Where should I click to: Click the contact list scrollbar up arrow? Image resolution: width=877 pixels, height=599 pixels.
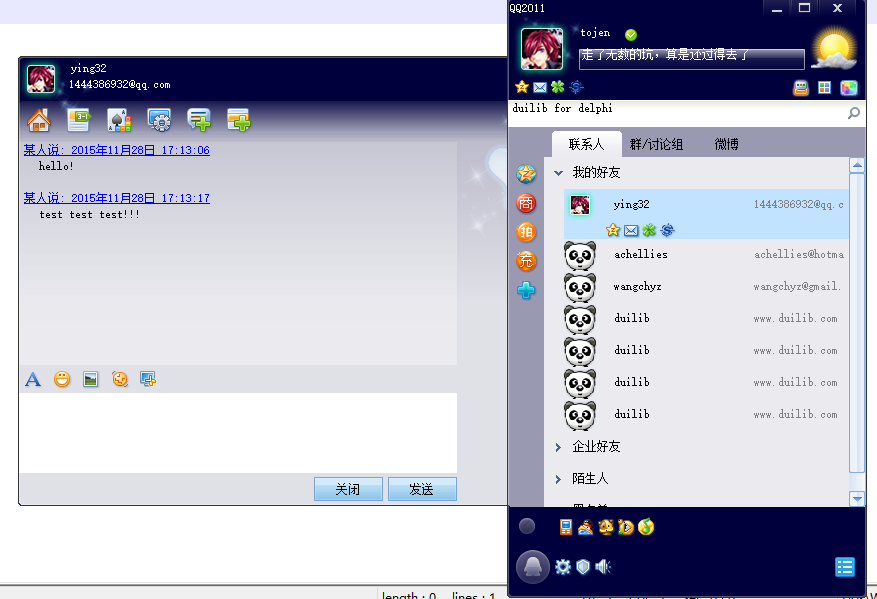pyautogui.click(x=857, y=165)
